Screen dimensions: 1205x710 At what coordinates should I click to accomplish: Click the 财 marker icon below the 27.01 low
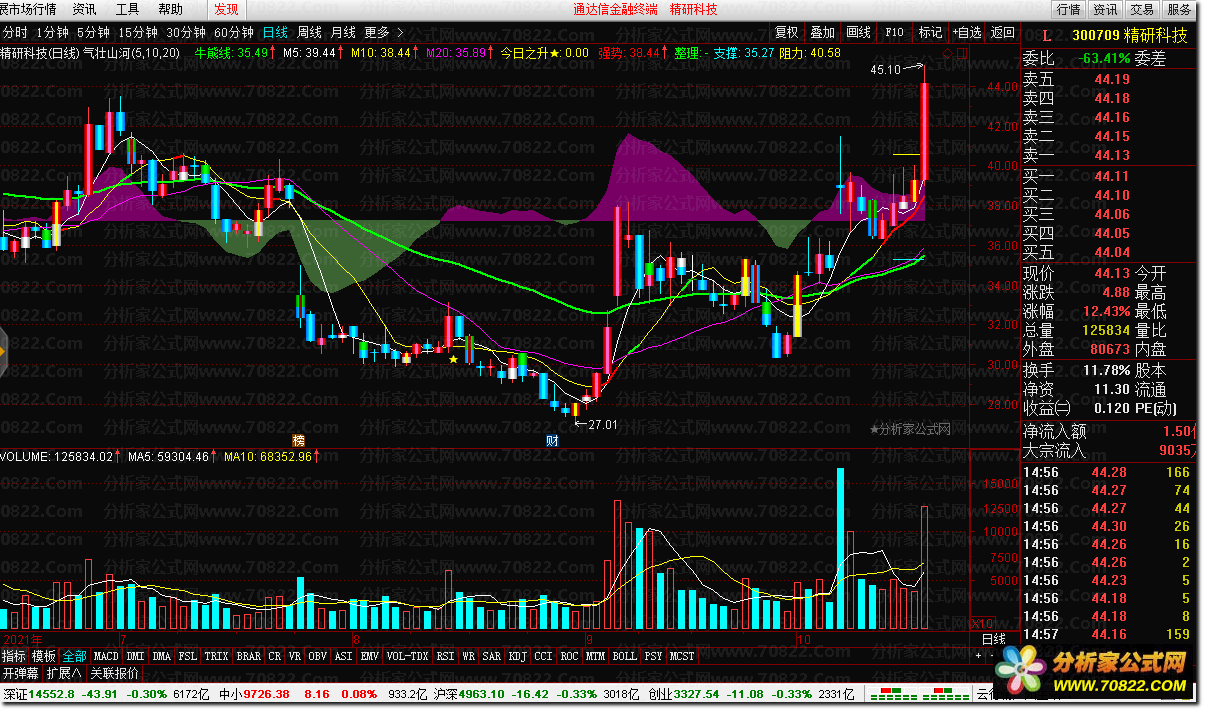pos(551,440)
